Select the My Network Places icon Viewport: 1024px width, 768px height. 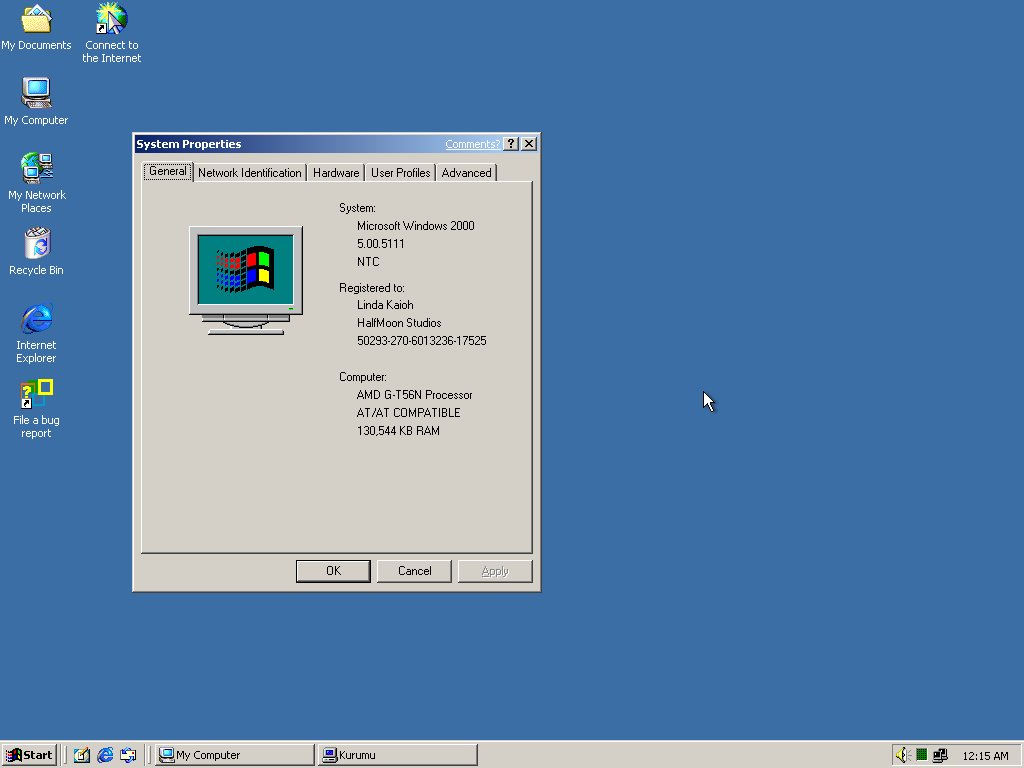coord(36,183)
